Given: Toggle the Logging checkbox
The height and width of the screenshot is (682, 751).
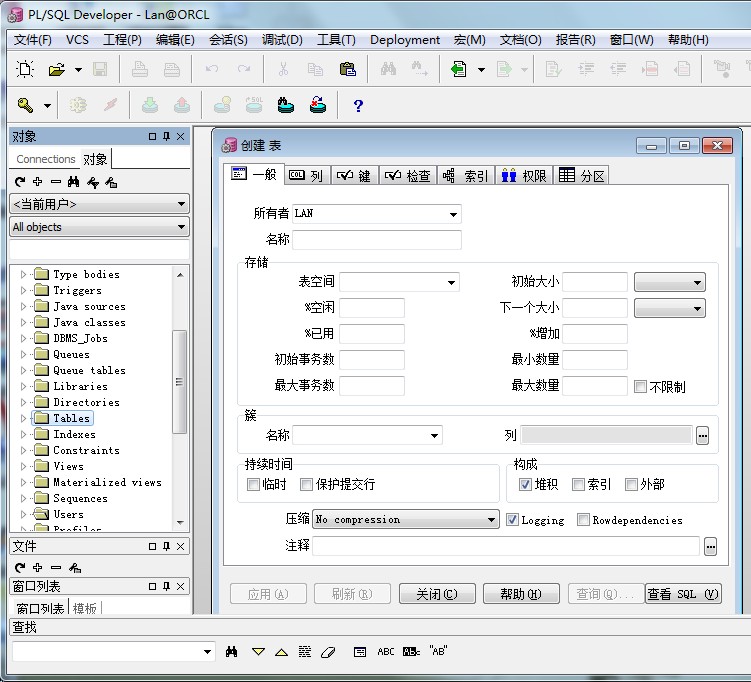Looking at the screenshot, I should (x=512, y=520).
